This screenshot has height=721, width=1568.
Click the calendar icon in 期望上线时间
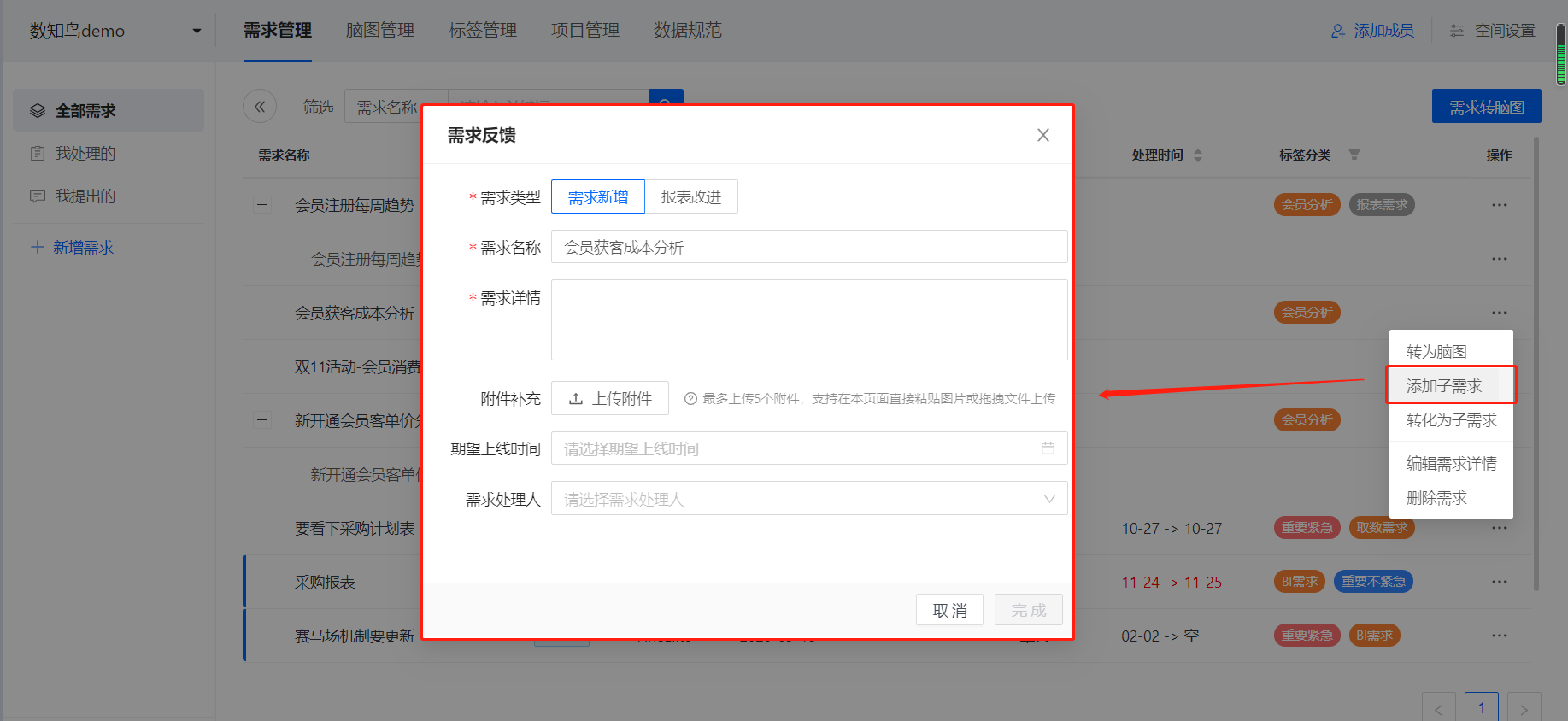[x=1048, y=448]
